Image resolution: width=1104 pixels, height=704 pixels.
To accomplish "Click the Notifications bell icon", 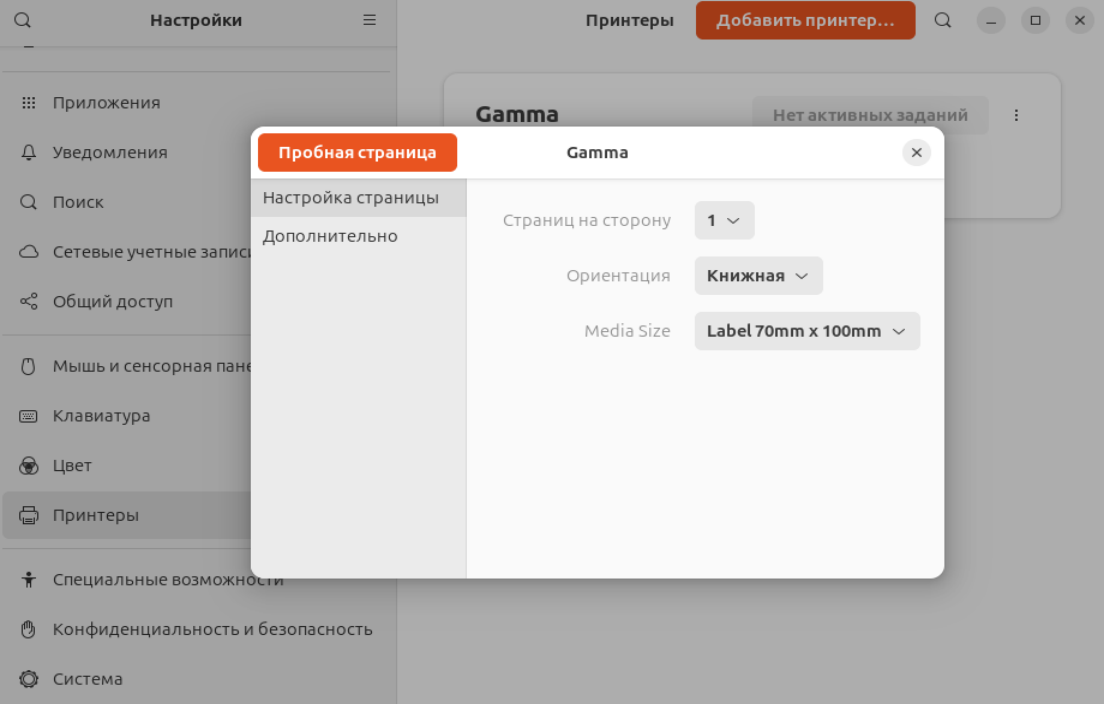I will [x=29, y=153].
